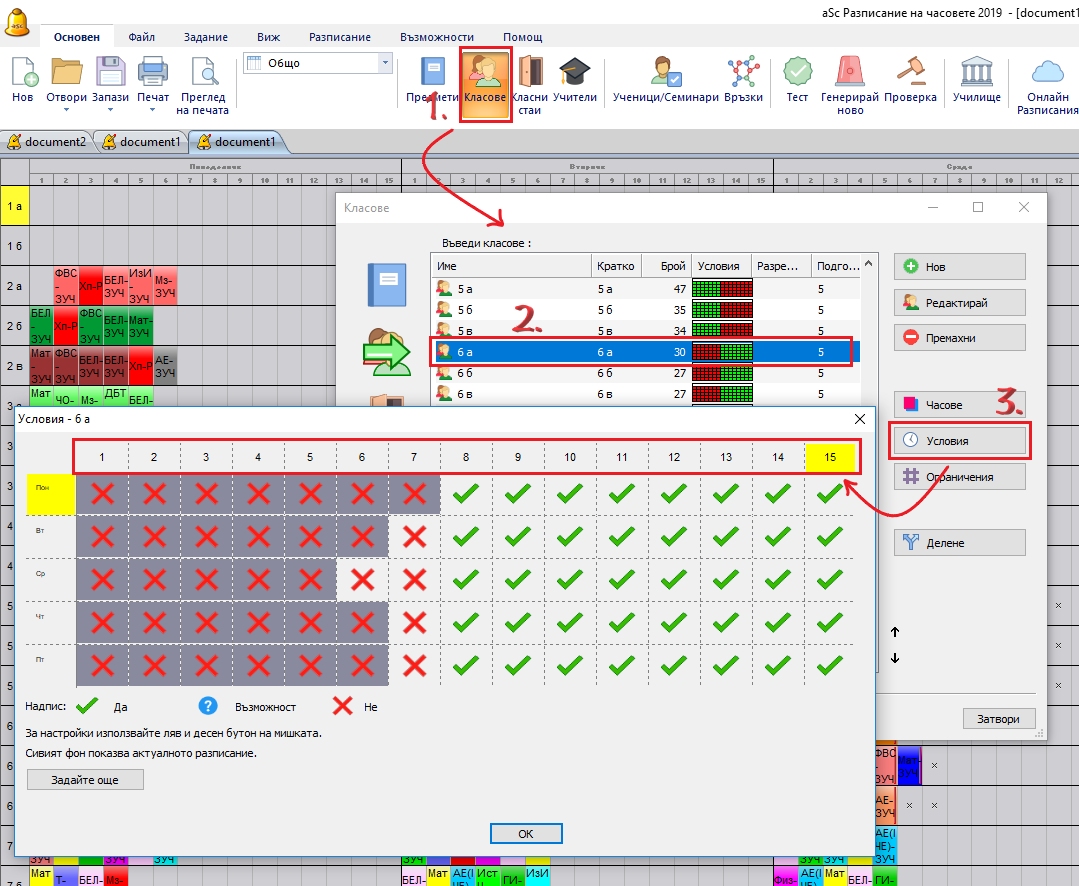Click the Задайте още button
This screenshot has width=1079, height=886.
click(85, 779)
